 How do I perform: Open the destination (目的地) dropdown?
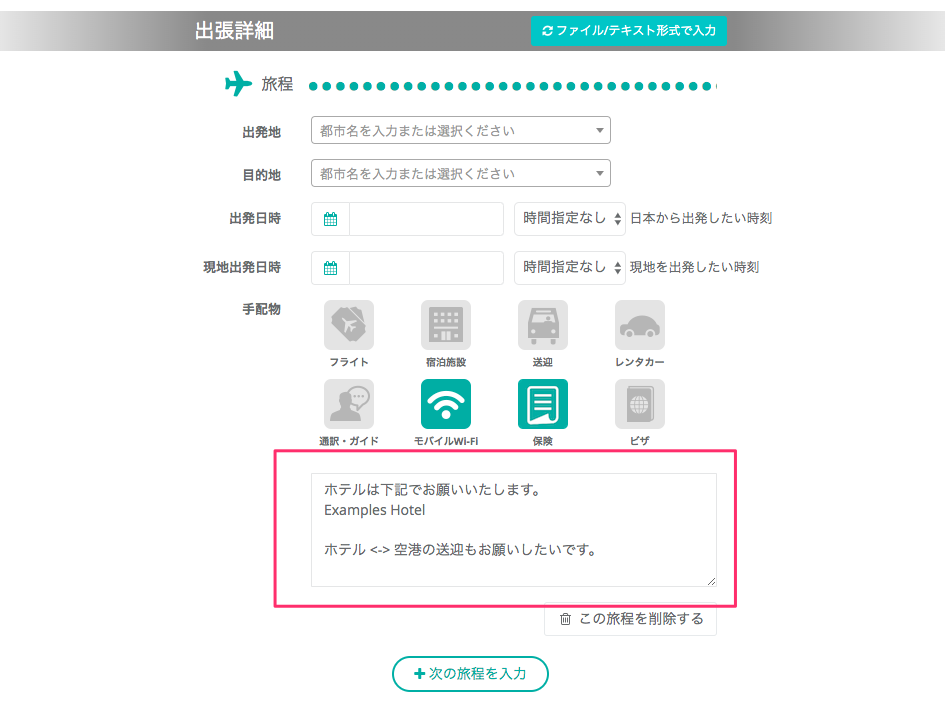461,173
